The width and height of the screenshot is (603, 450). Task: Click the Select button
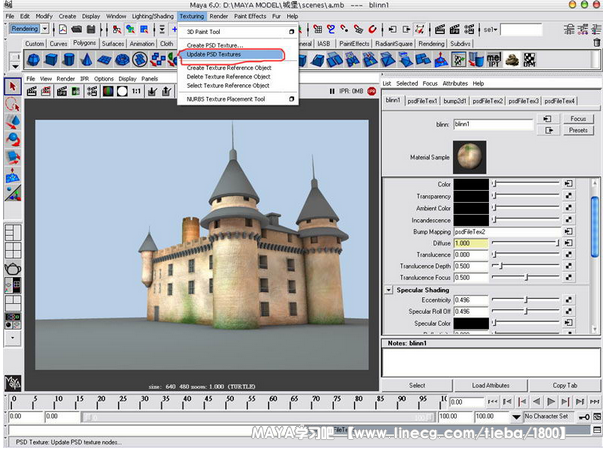tap(417, 385)
